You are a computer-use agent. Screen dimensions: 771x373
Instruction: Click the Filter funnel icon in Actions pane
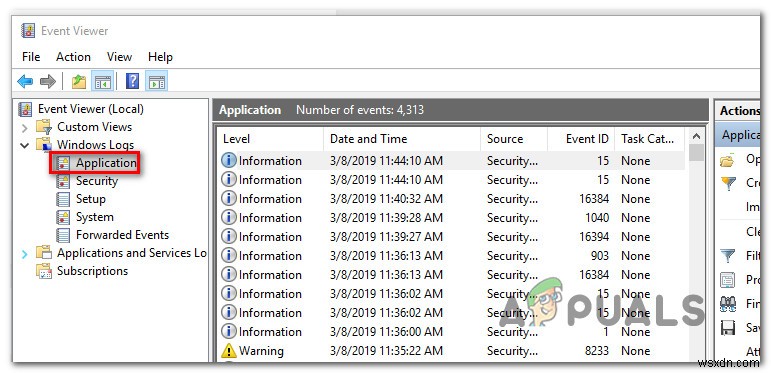click(727, 256)
